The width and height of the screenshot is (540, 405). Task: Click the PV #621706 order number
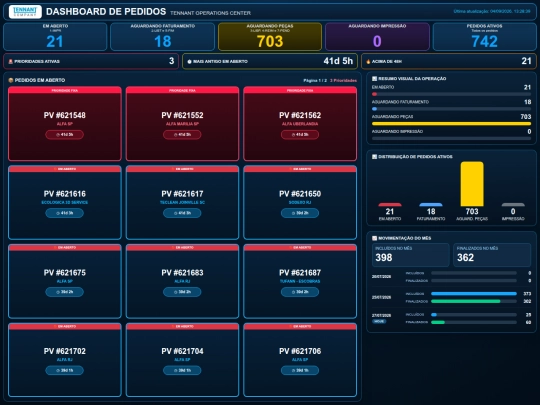coord(300,351)
